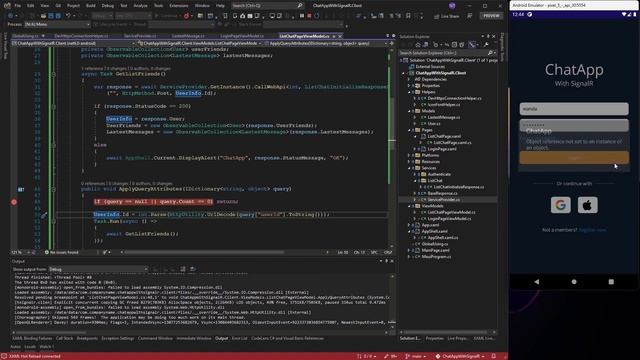Close the ListChatPageViewModel.cs tab

(x=340, y=36)
